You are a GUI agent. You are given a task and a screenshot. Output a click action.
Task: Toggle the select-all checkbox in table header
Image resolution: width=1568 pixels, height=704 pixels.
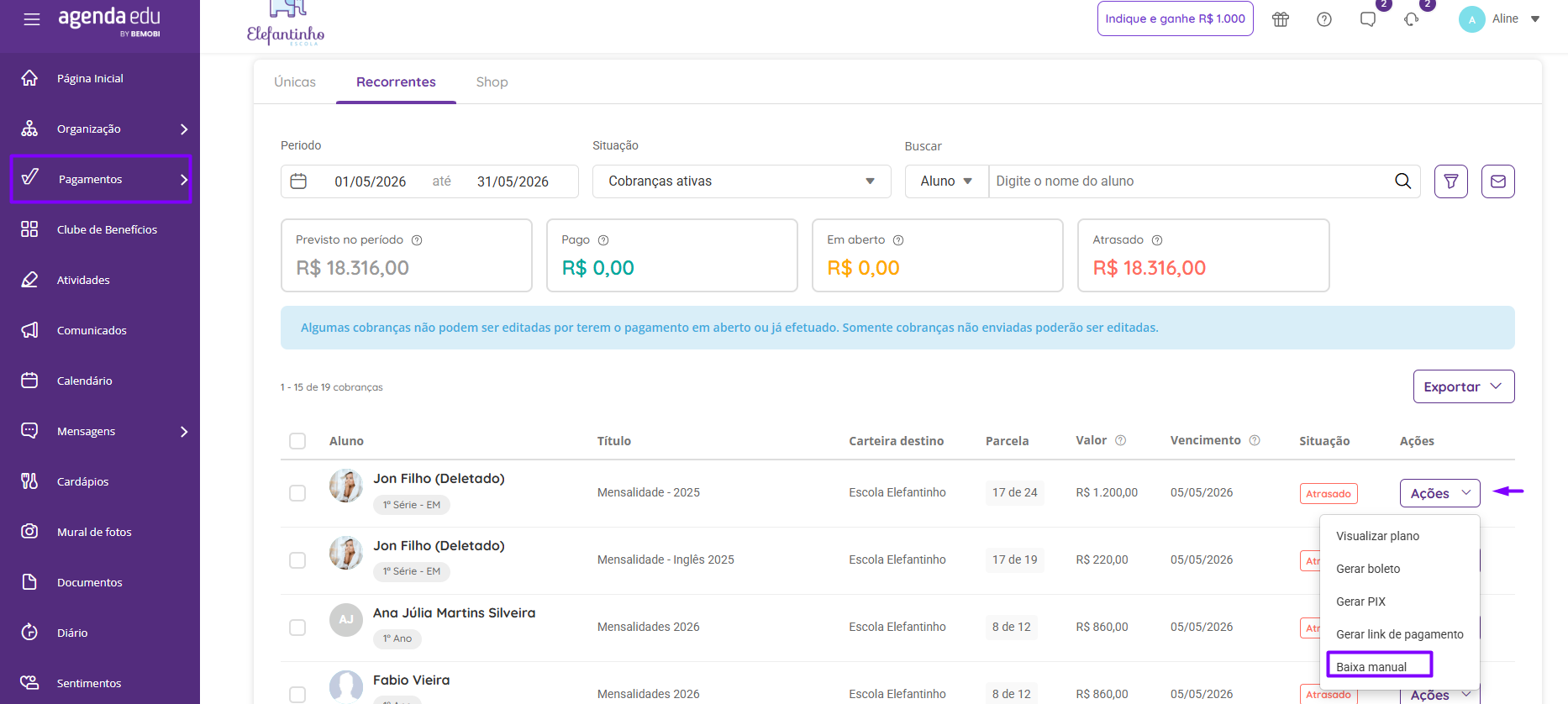pos(297,441)
